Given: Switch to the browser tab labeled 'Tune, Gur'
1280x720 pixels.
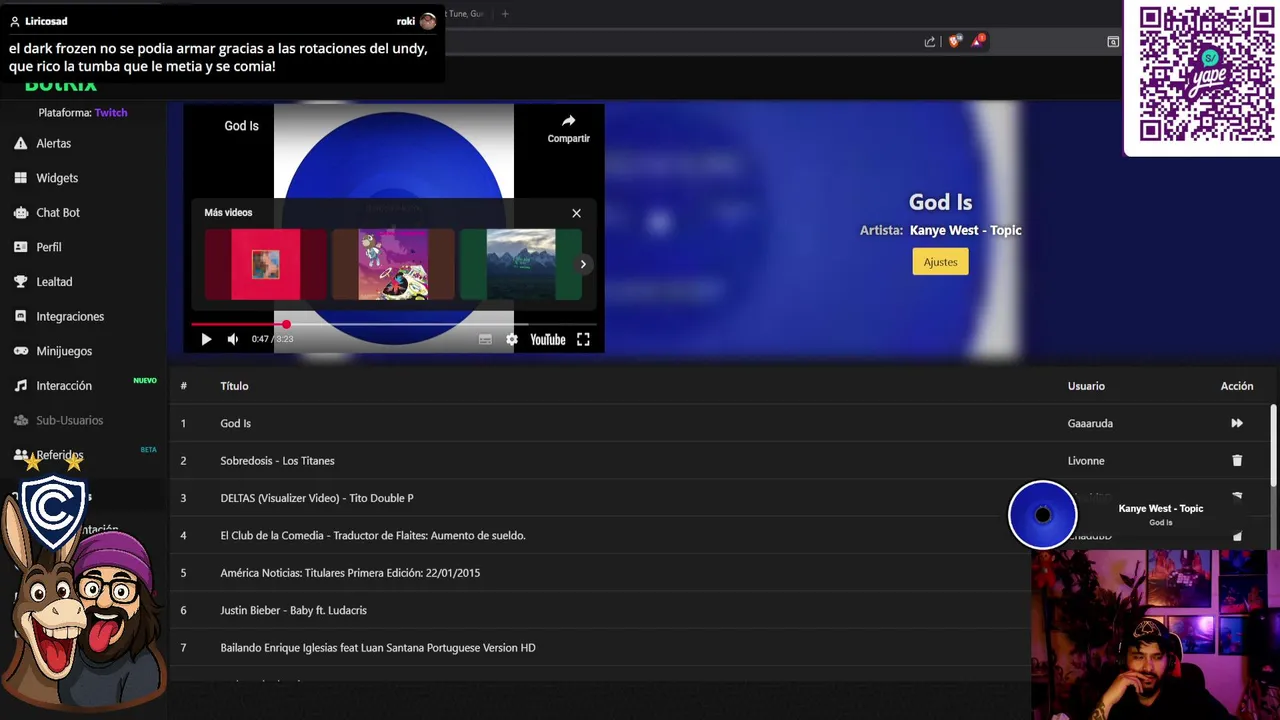Looking at the screenshot, I should (x=466, y=14).
